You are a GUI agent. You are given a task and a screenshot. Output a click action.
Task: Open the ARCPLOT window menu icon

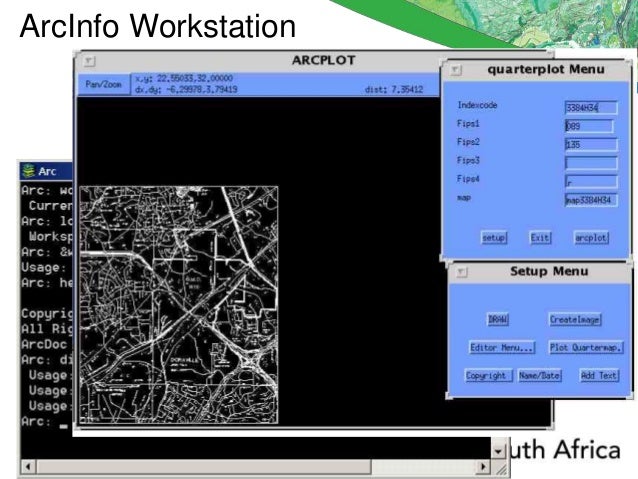(x=89, y=61)
